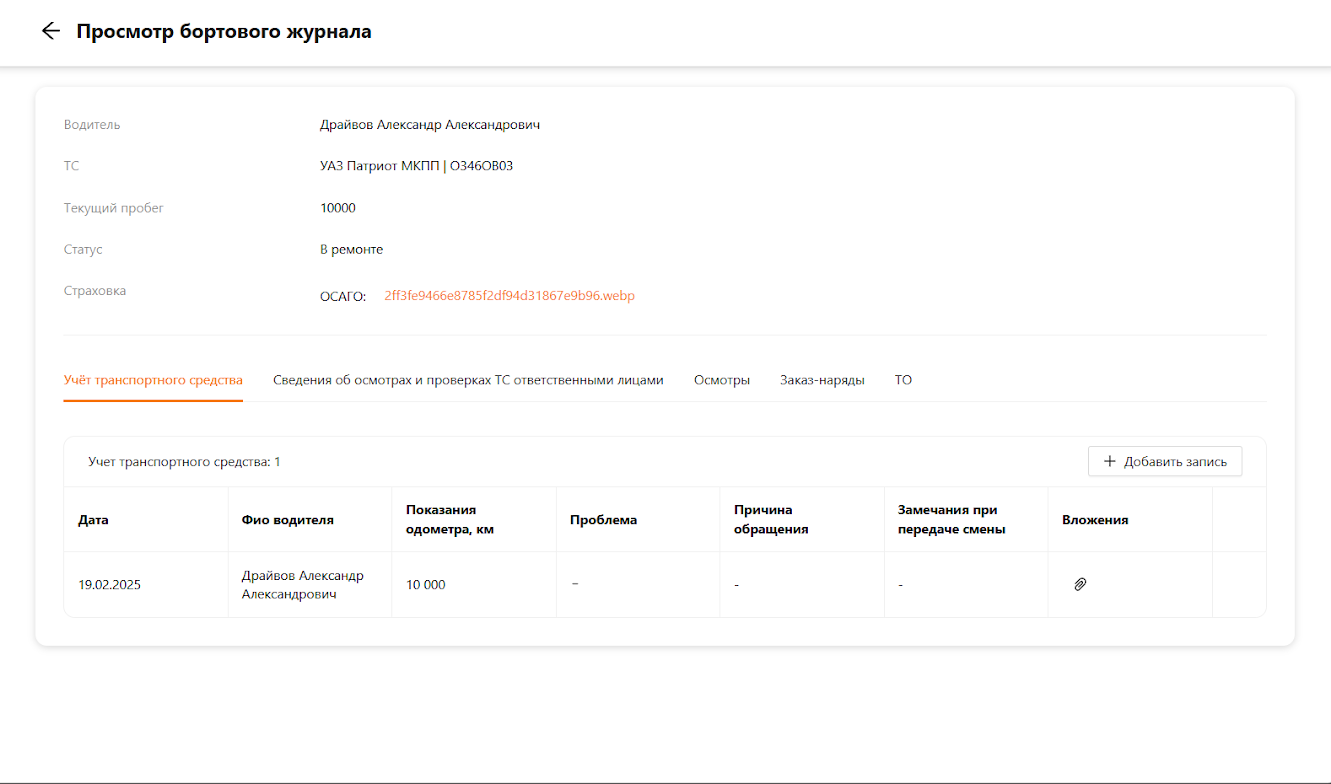This screenshot has height=784, width=1331.
Task: Select the 19.02.2025 date cell
Action: coord(109,585)
